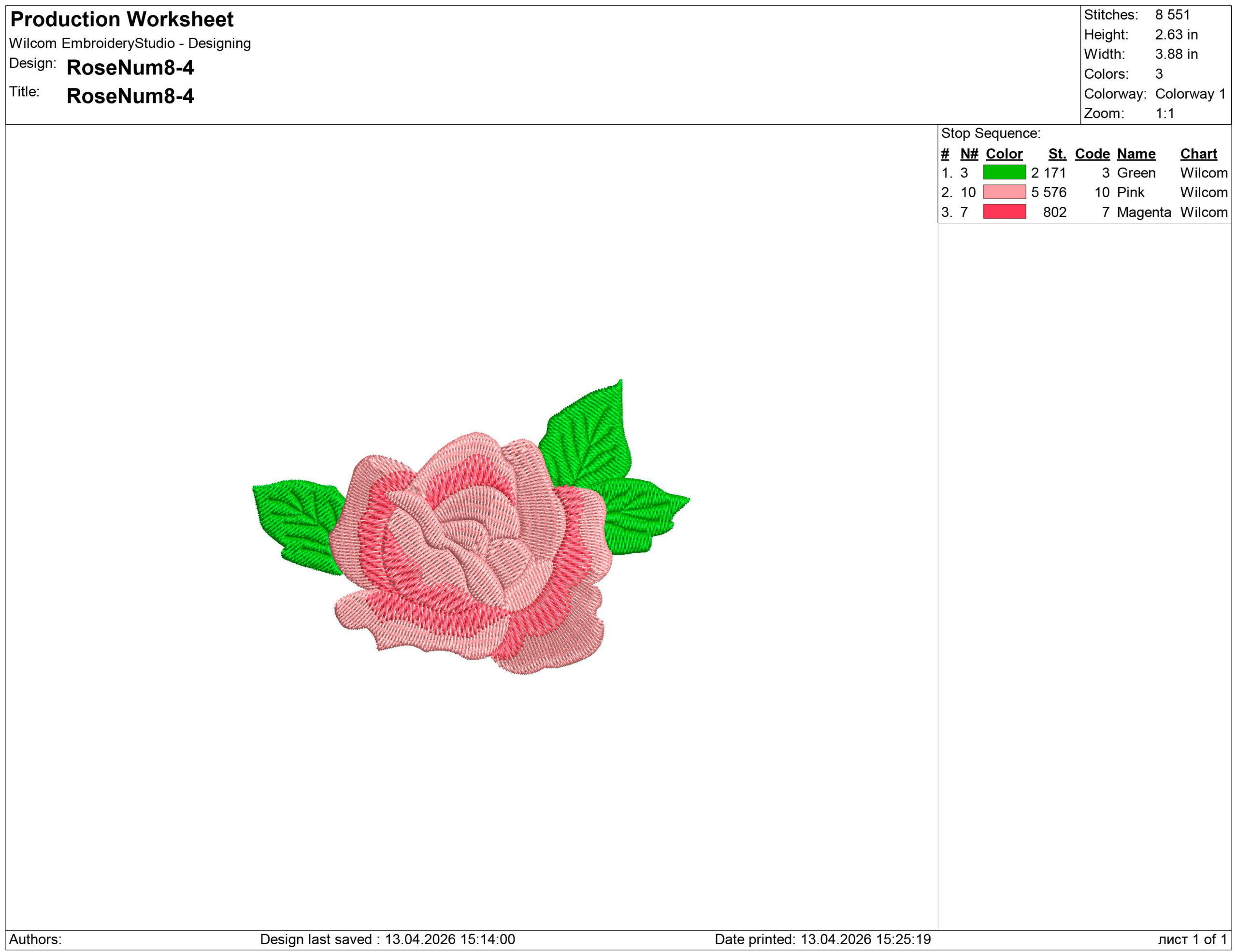Click the N# column header

click(x=969, y=154)
